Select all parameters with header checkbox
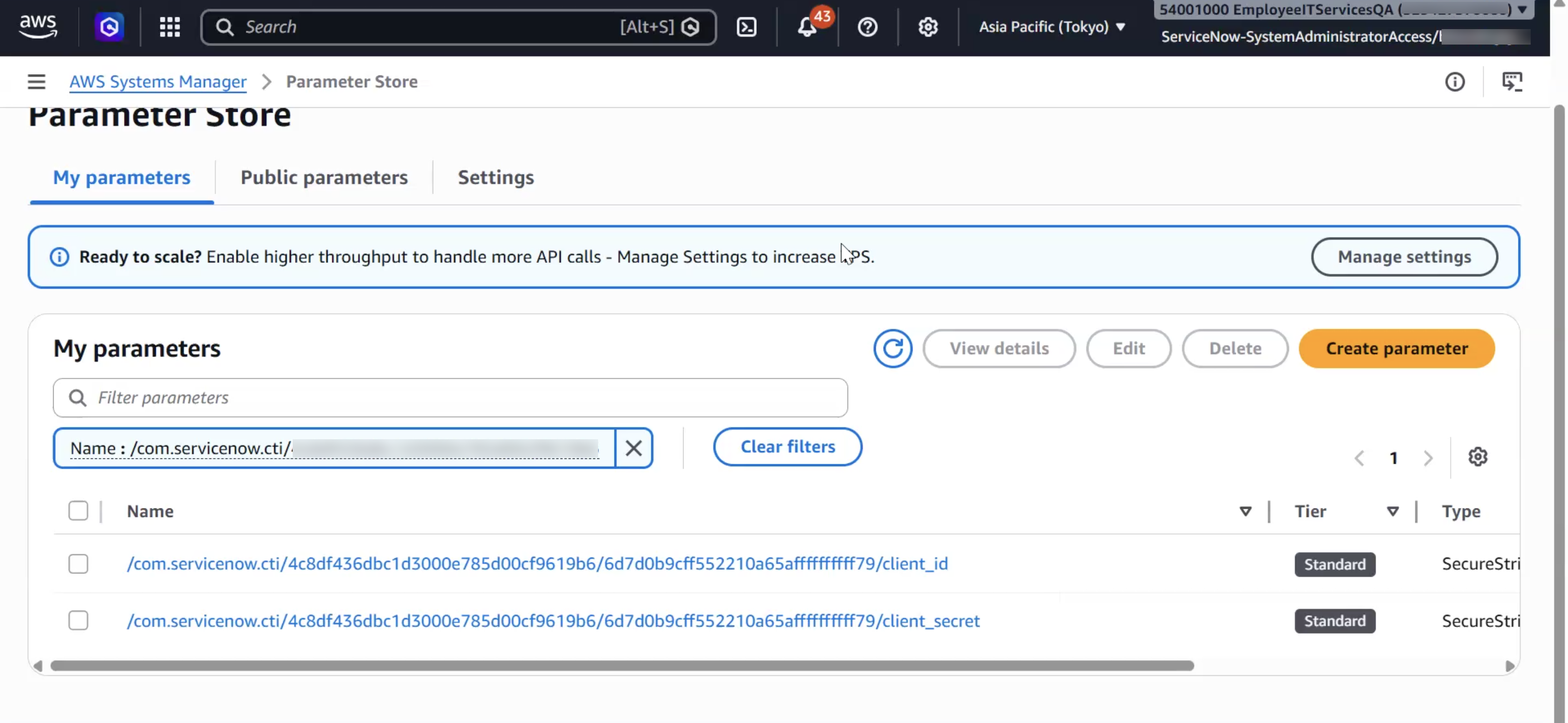 78,511
